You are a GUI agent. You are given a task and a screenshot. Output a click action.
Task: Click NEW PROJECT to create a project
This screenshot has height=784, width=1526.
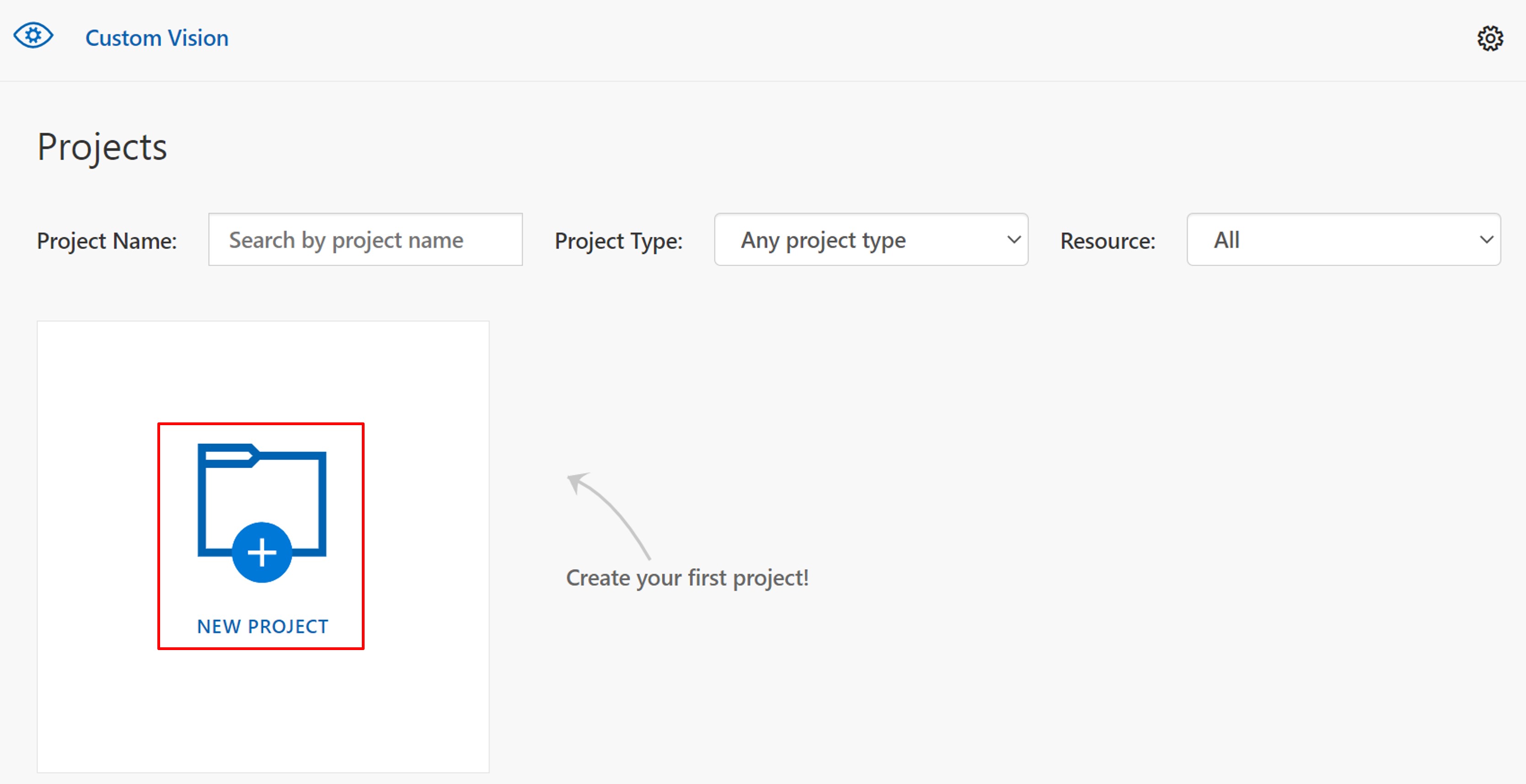coord(263,626)
